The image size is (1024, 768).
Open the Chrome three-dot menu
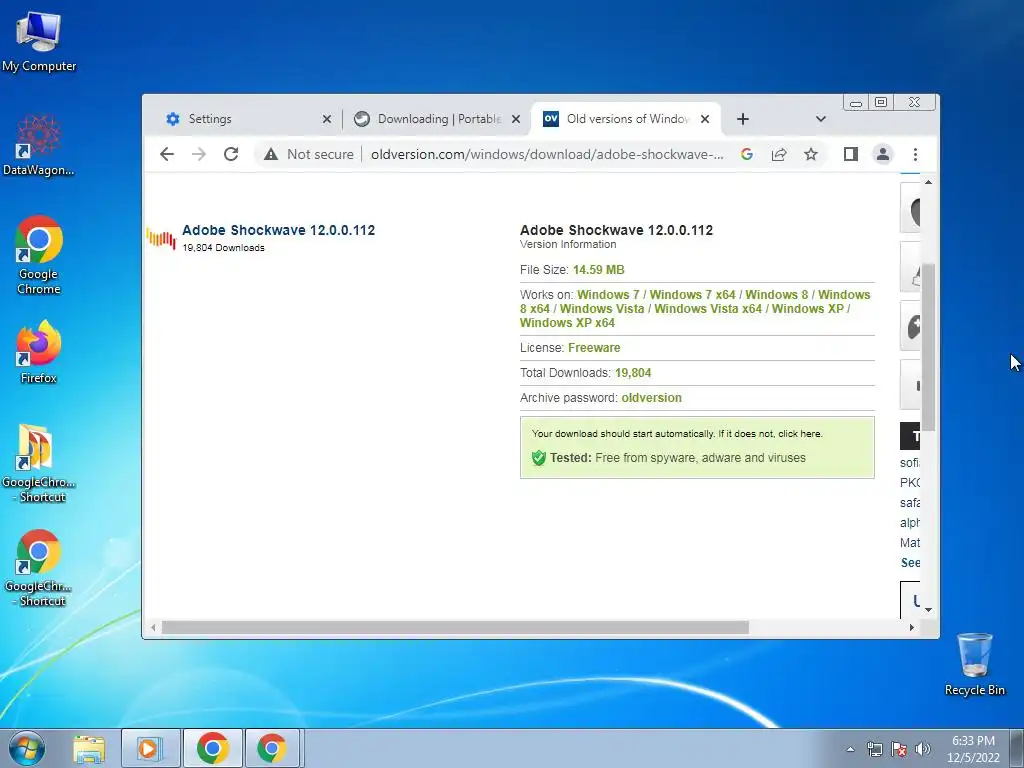tap(915, 154)
